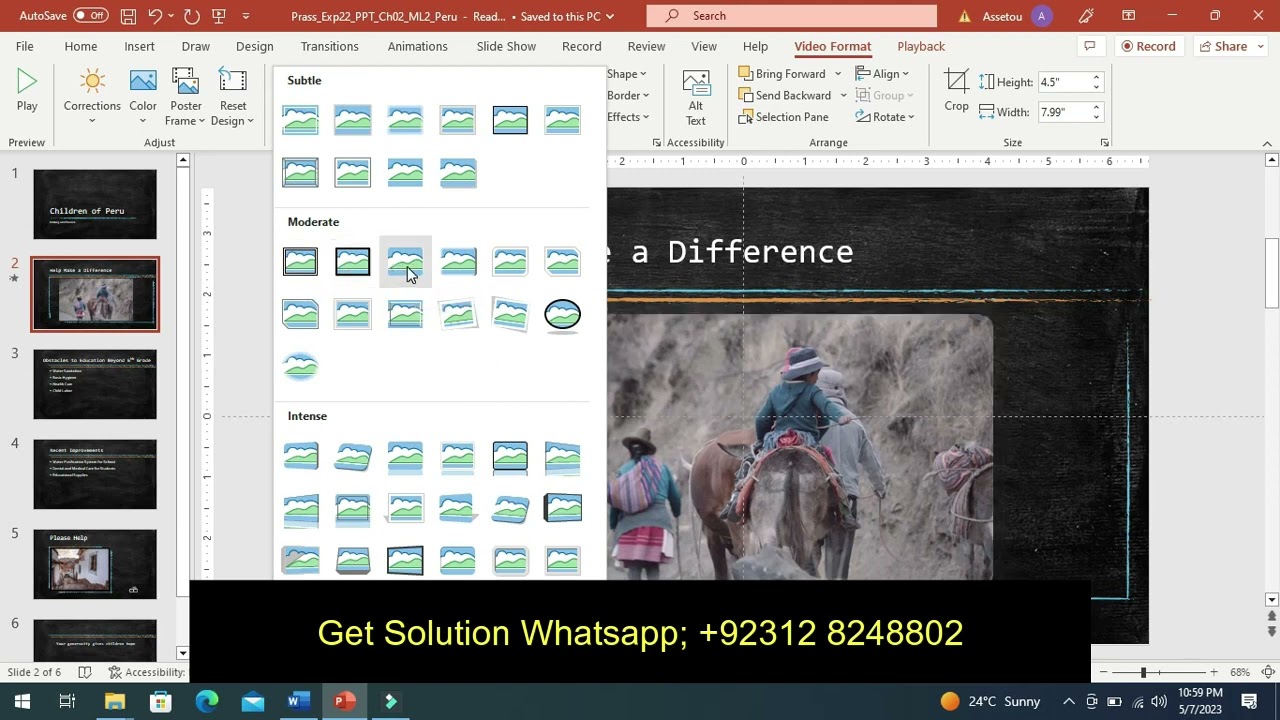Fit slide to current window icon
Viewport: 1280px width, 720px height.
tap(1267, 672)
